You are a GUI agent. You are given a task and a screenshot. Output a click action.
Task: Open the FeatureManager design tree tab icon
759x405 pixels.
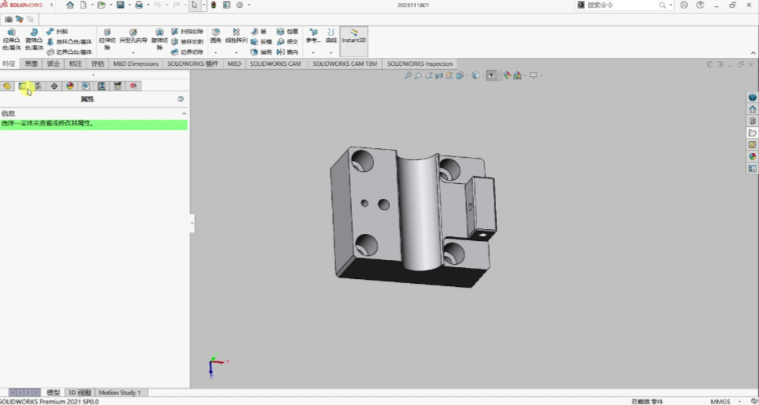tap(8, 86)
